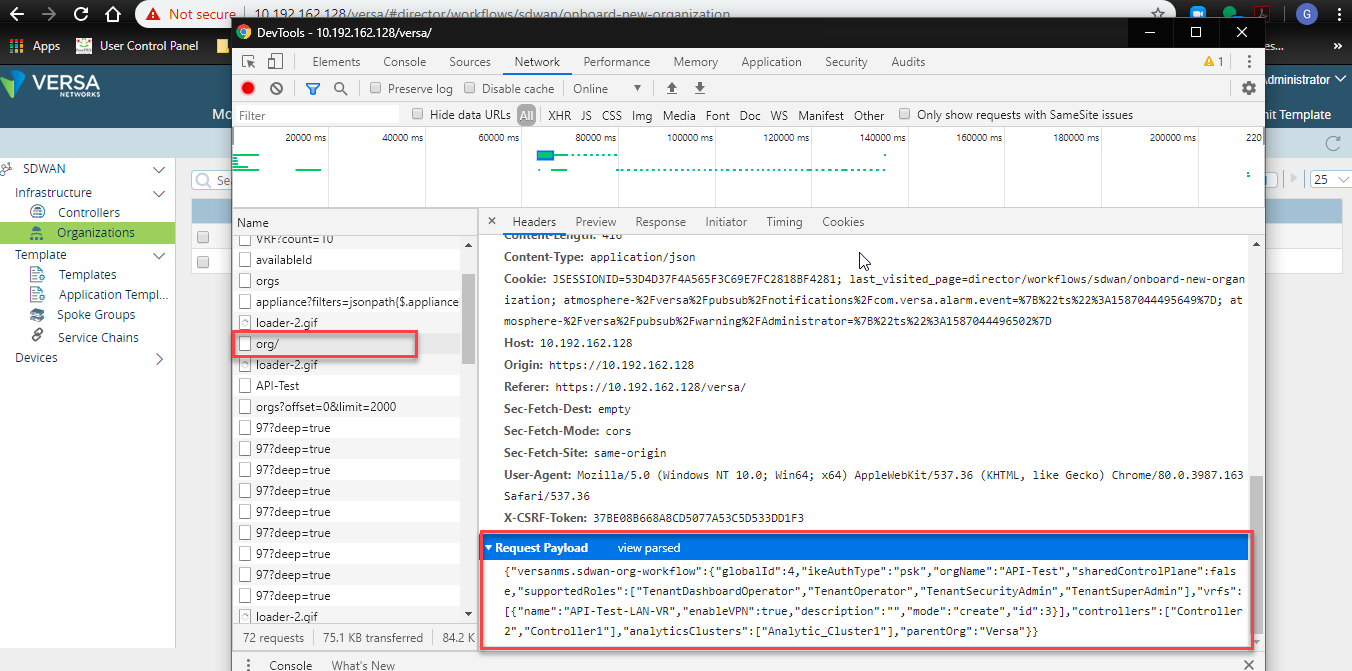Open Sources tab

pyautogui.click(x=470, y=62)
